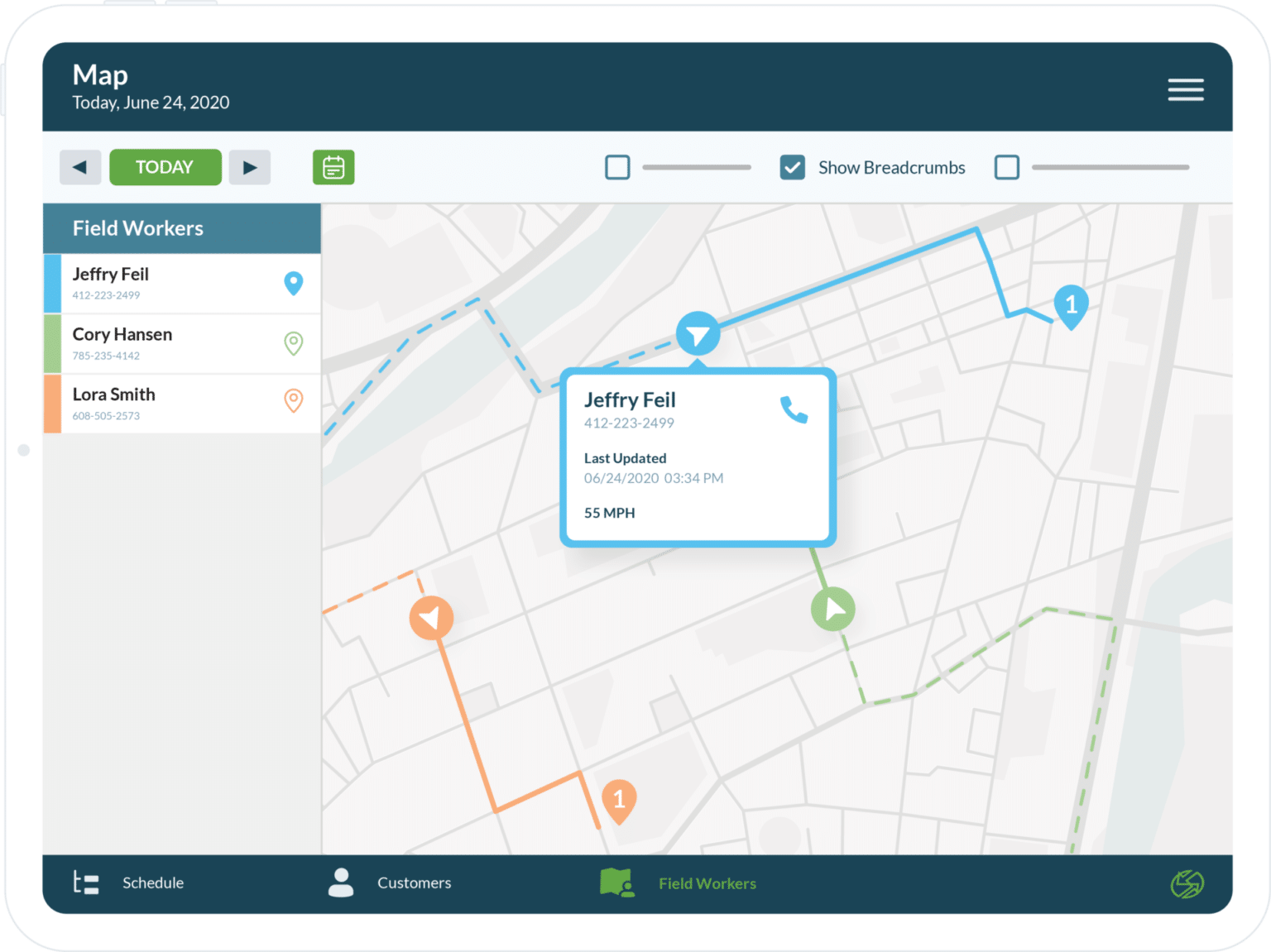This screenshot has width=1271, height=952.
Task: Open the Field Workers tab
Action: click(x=707, y=882)
